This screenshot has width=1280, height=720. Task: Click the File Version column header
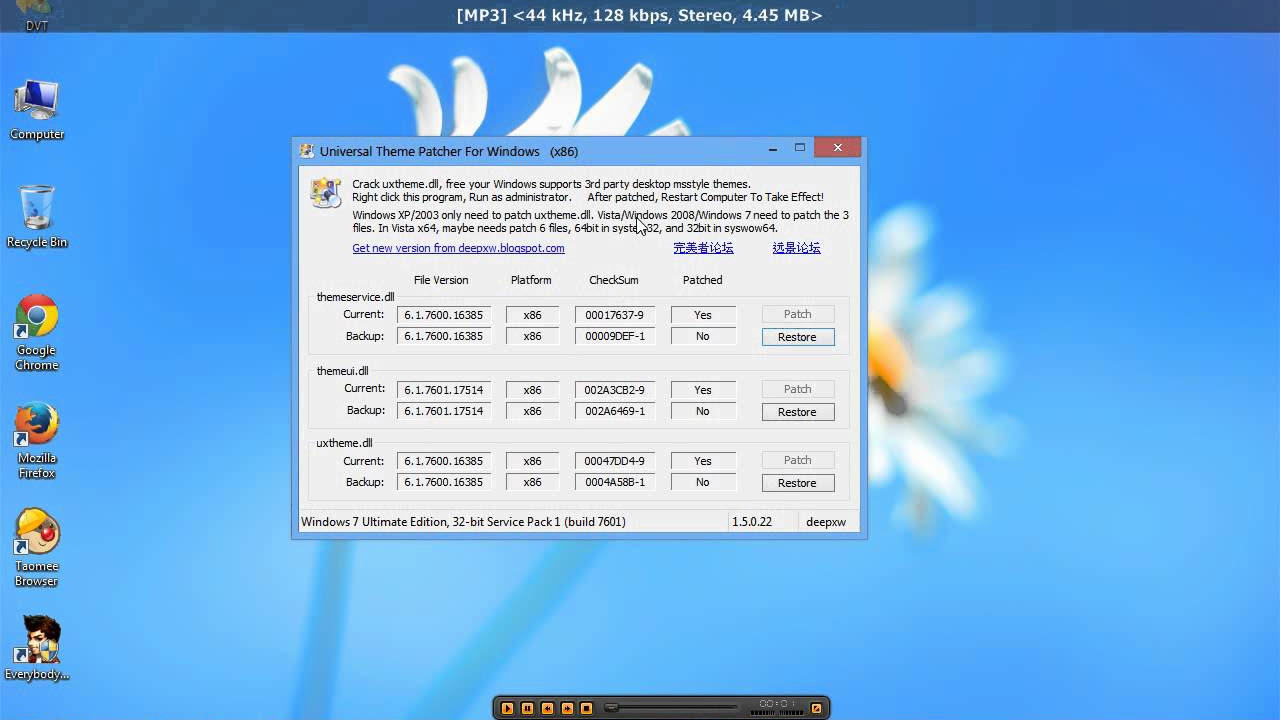[441, 280]
